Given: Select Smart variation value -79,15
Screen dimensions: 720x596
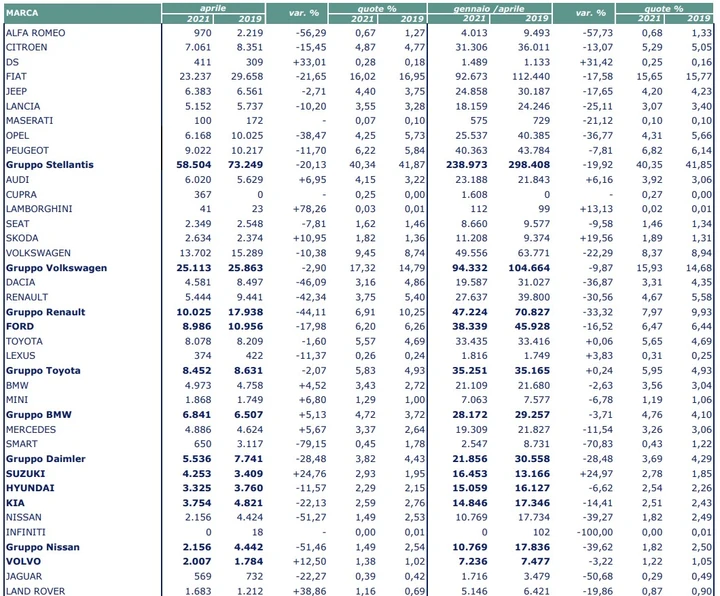Looking at the screenshot, I should [311, 444].
